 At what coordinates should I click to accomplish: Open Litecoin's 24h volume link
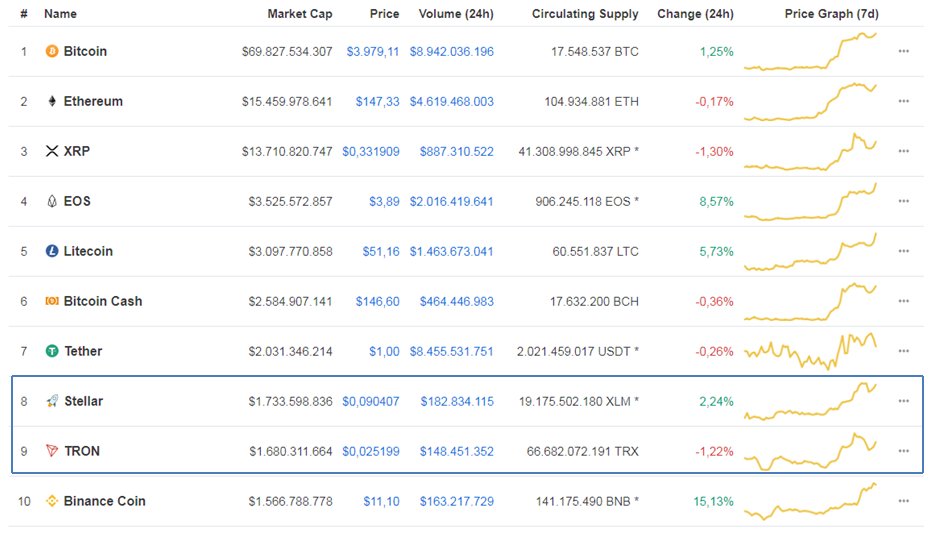tap(451, 251)
